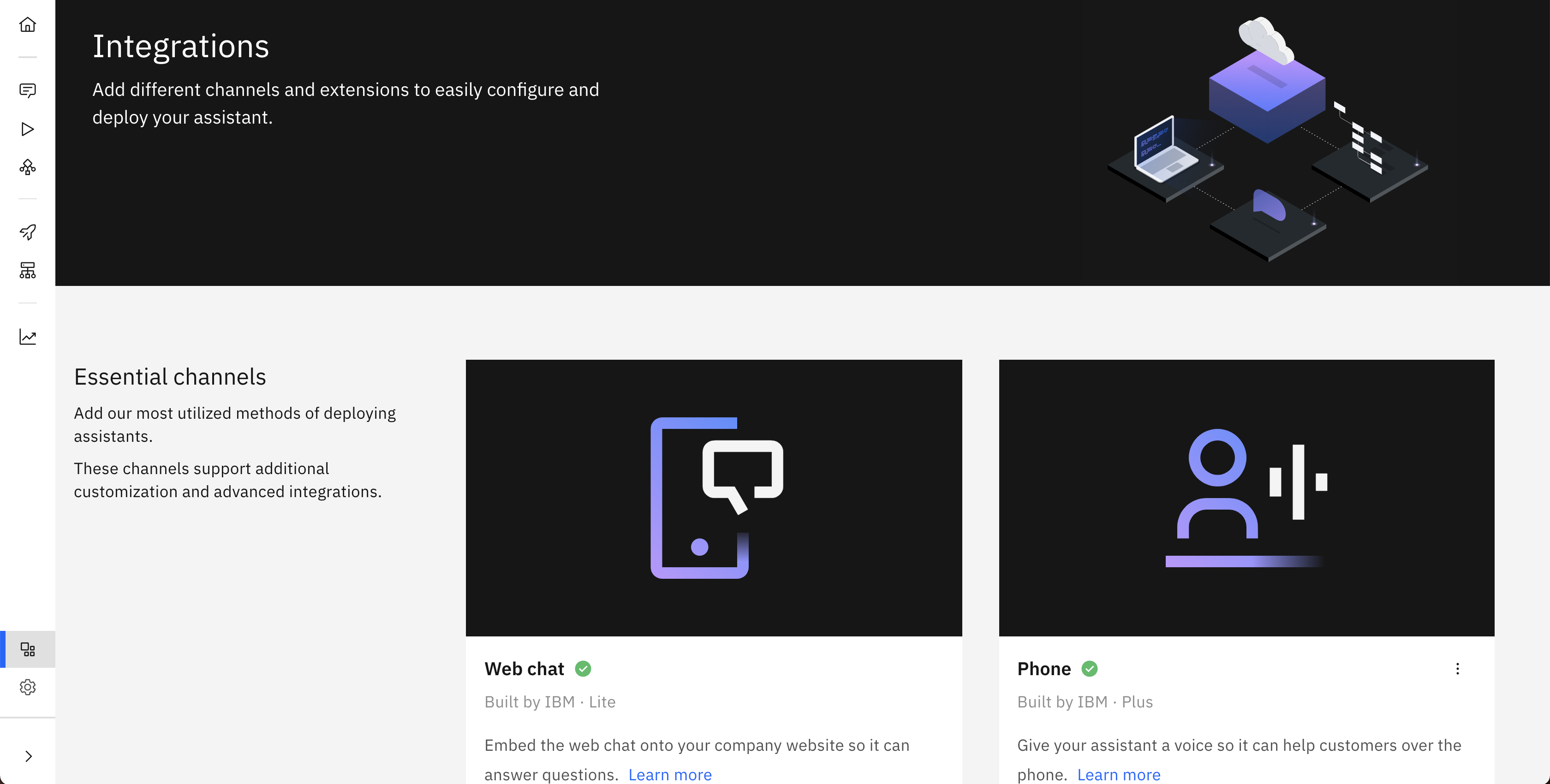
Task: Click Learn more under Phone
Action: 1119,774
